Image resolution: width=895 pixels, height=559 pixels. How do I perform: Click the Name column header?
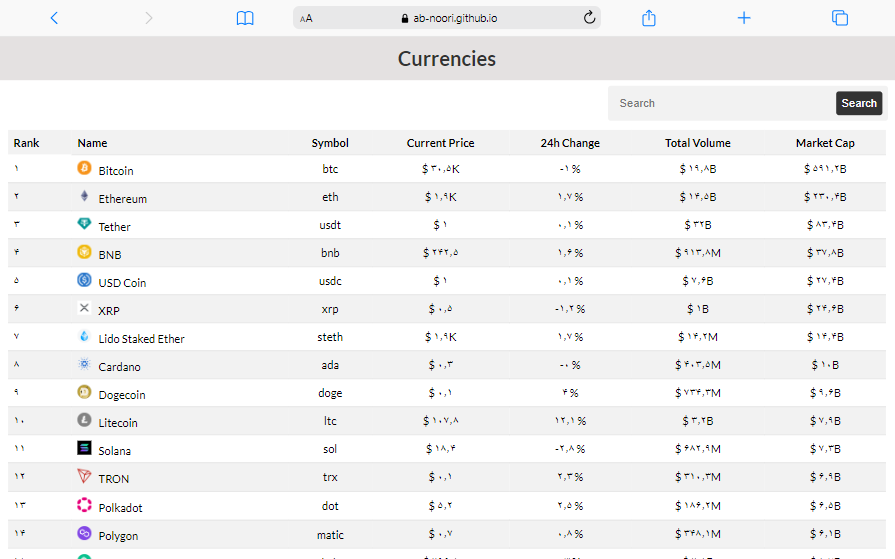pos(92,143)
